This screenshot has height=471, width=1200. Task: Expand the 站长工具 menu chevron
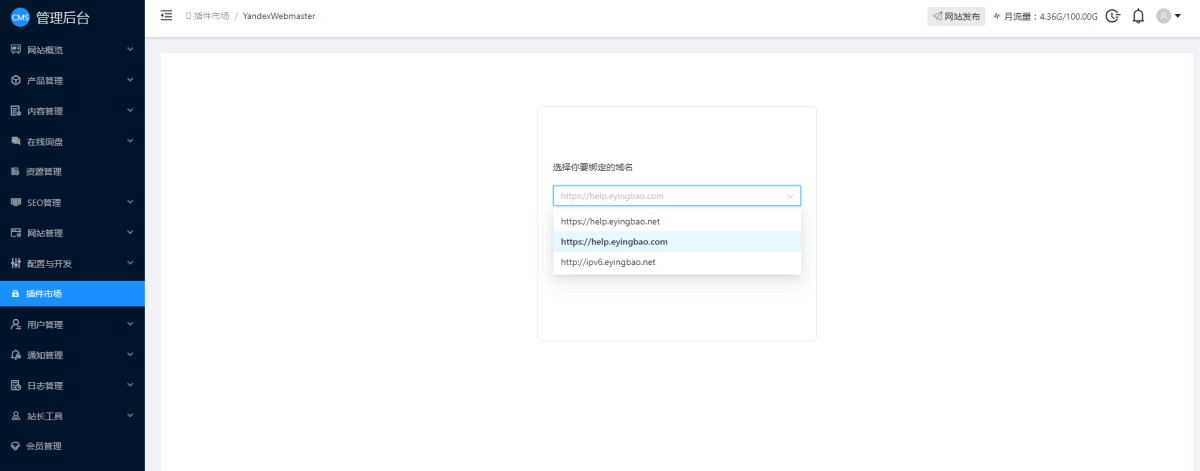click(130, 416)
